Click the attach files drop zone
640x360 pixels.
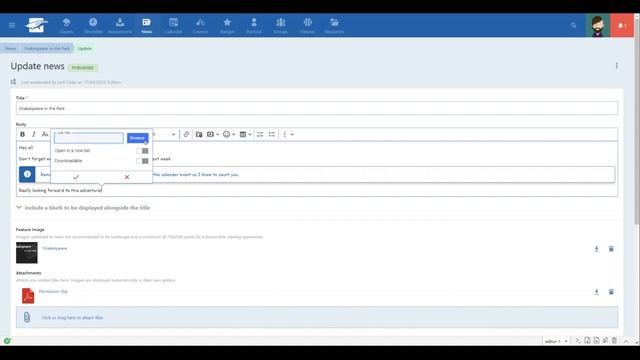click(317, 317)
